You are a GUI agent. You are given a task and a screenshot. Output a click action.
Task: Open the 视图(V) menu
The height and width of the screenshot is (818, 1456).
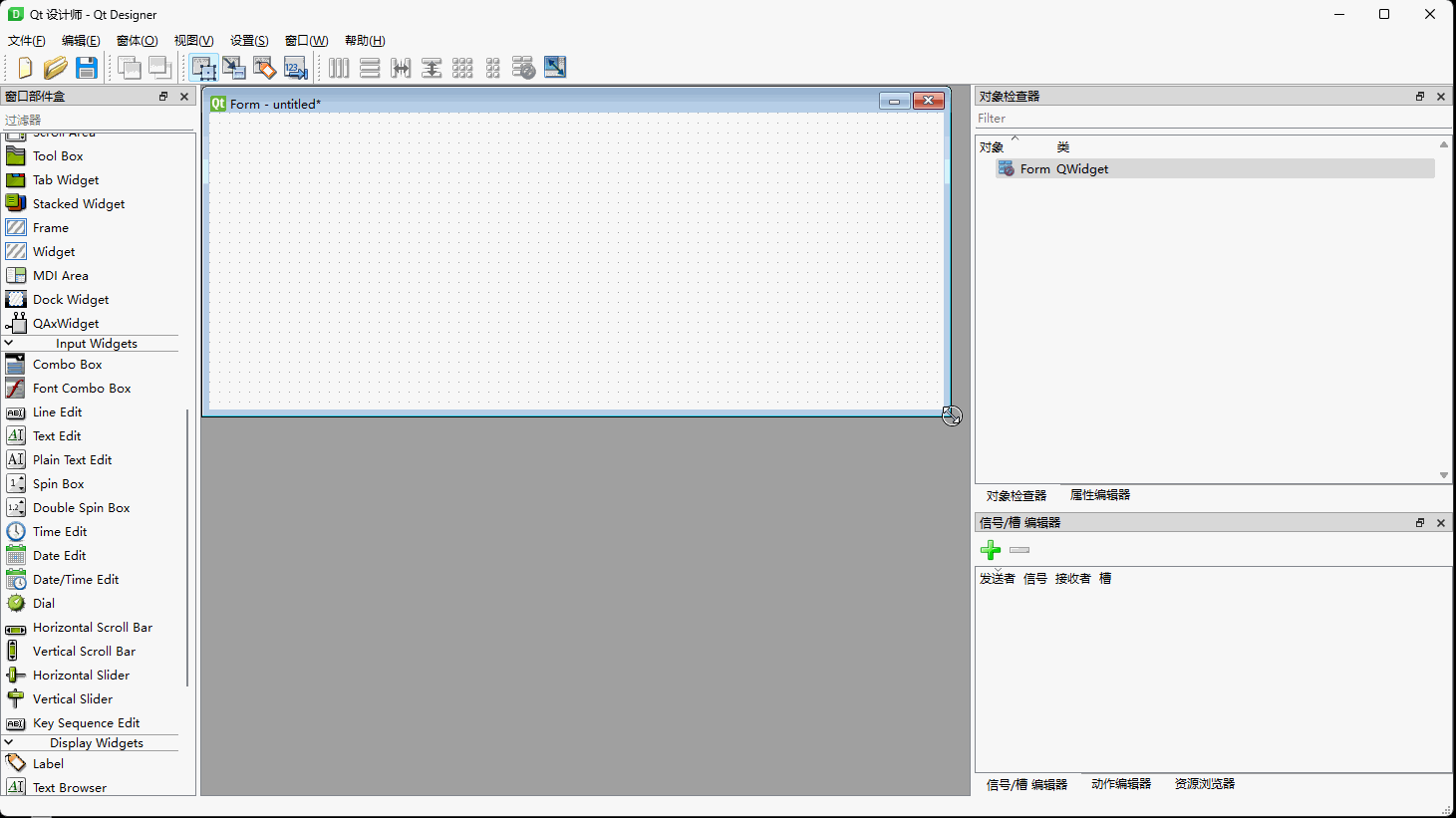point(193,41)
